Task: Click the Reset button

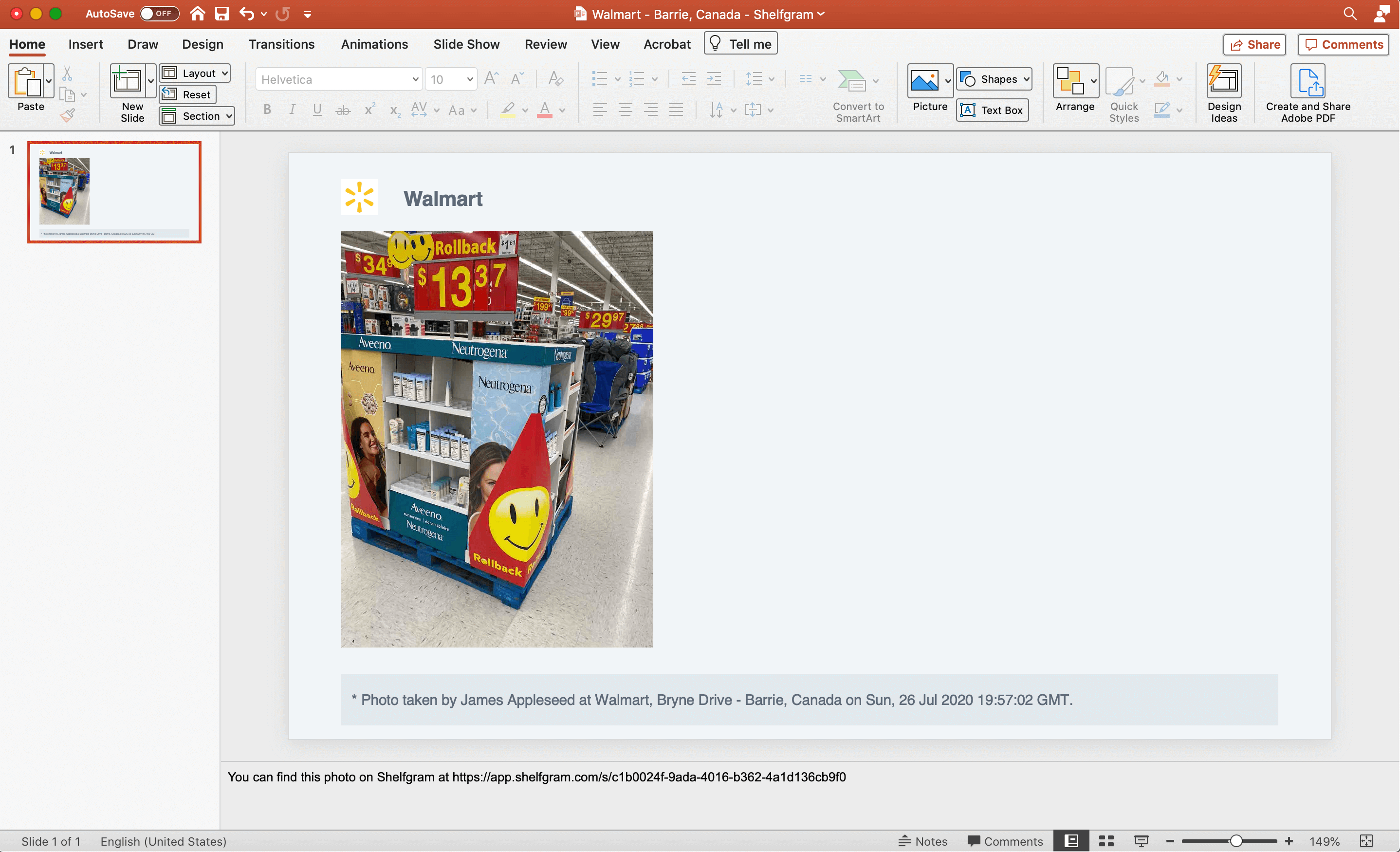Action: click(187, 94)
